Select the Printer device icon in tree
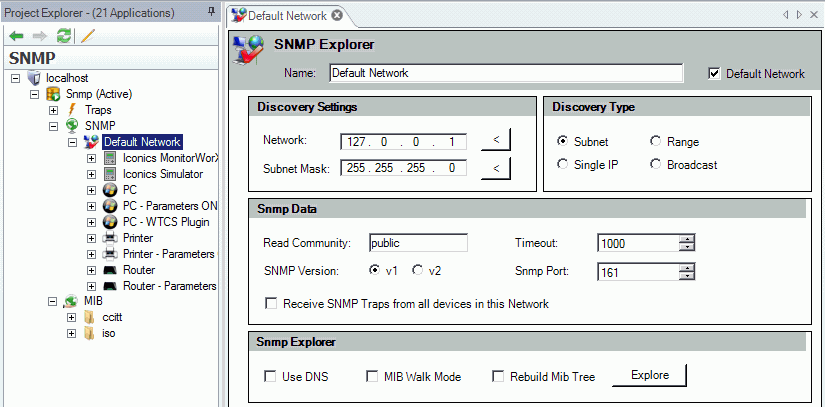 tap(111, 238)
